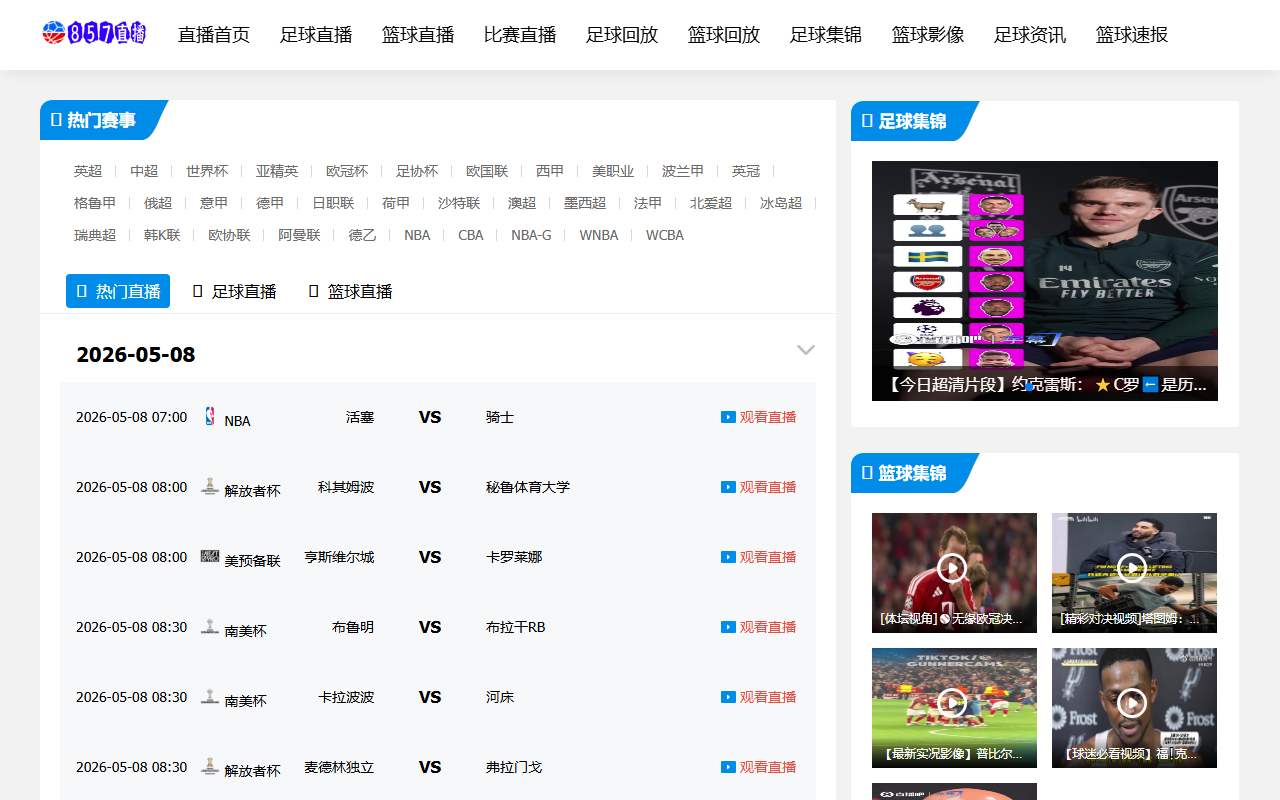1280x800 pixels.
Task: Open 足球回放 in top navigation
Action: coord(622,35)
